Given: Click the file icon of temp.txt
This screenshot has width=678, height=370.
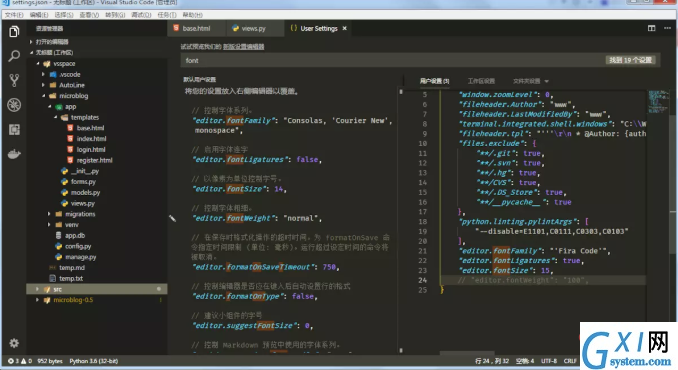Looking at the screenshot, I should (x=53, y=278).
